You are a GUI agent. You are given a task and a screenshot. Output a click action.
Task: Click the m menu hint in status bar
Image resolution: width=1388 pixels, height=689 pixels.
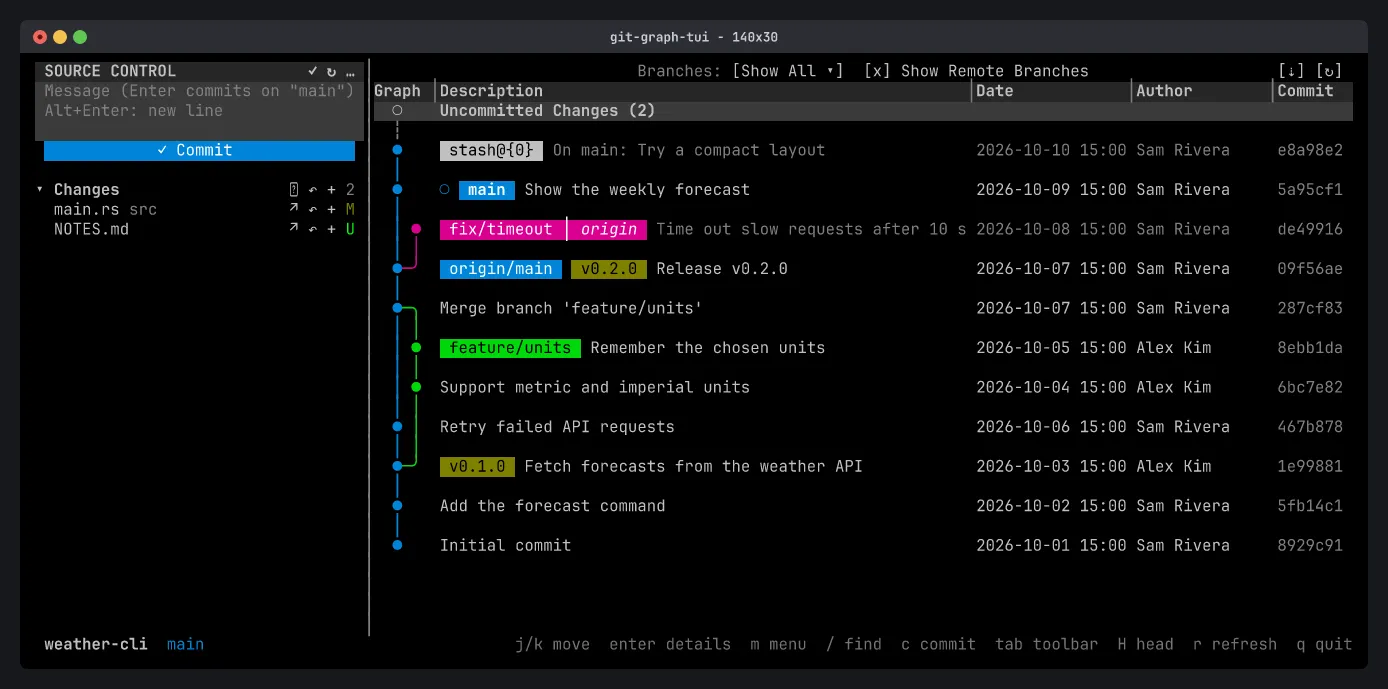(778, 644)
